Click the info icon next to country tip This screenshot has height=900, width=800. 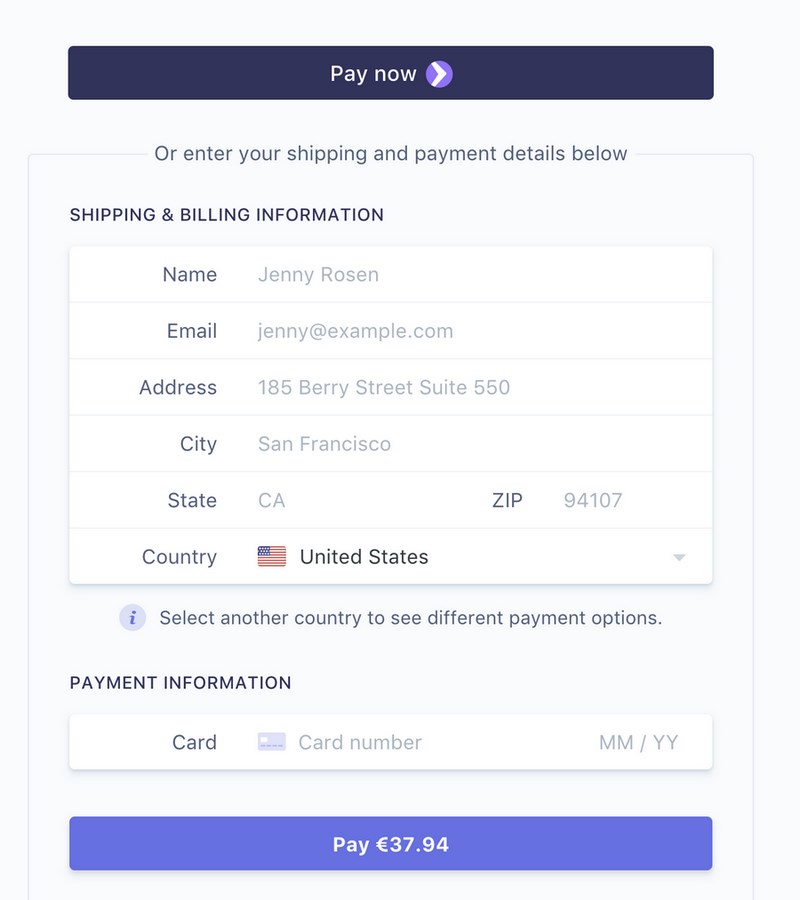point(131,617)
